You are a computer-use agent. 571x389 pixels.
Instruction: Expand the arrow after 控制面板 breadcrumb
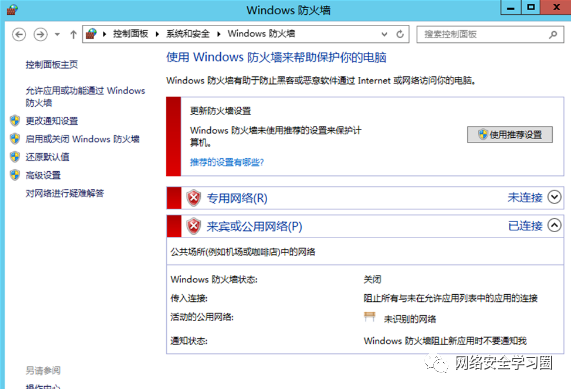[x=157, y=34]
